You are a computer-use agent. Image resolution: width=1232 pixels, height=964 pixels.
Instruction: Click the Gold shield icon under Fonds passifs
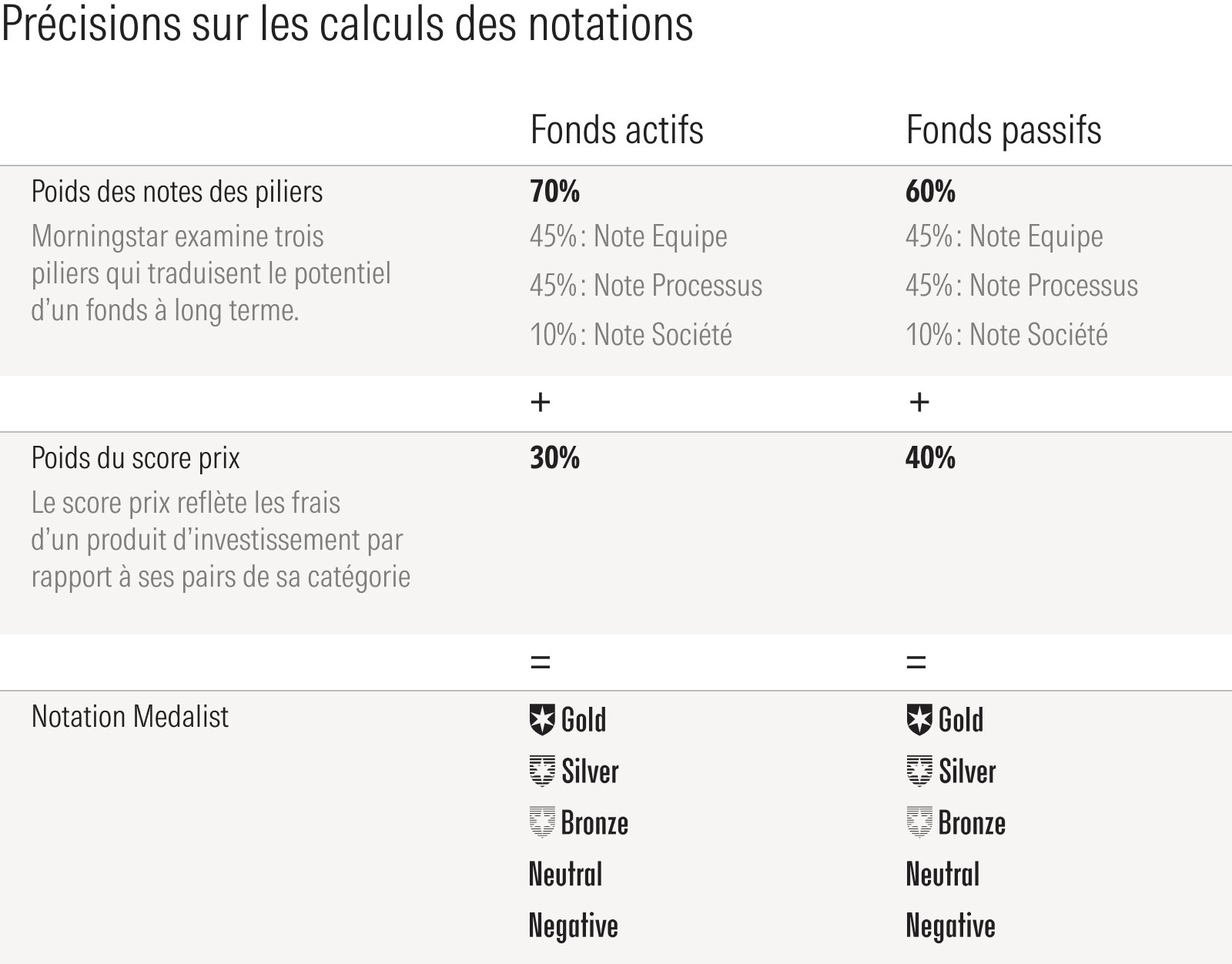[919, 720]
